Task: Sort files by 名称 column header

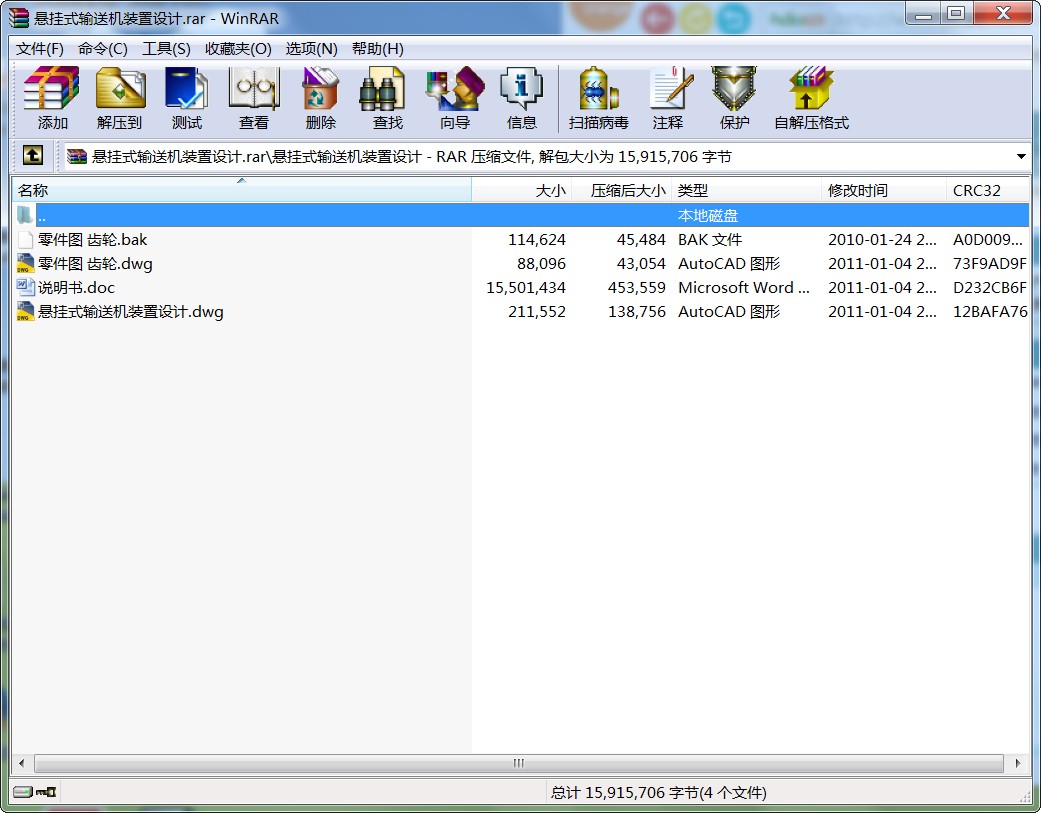Action: 242,190
